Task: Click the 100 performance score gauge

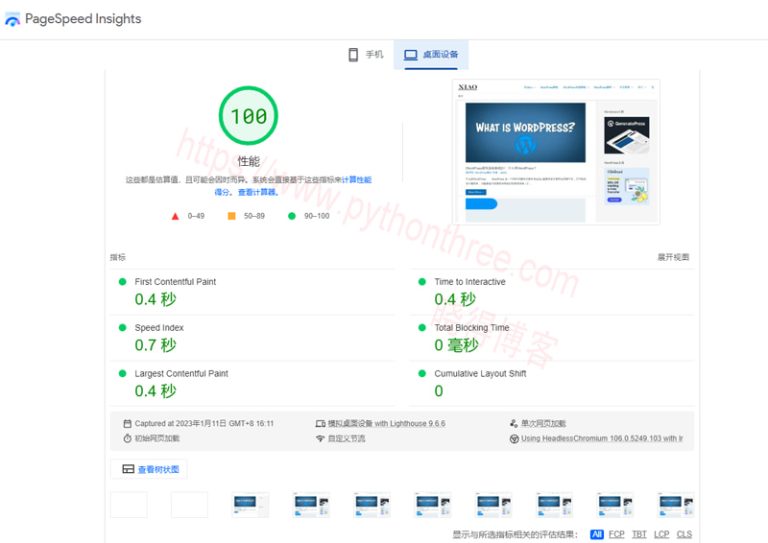Action: click(x=248, y=116)
